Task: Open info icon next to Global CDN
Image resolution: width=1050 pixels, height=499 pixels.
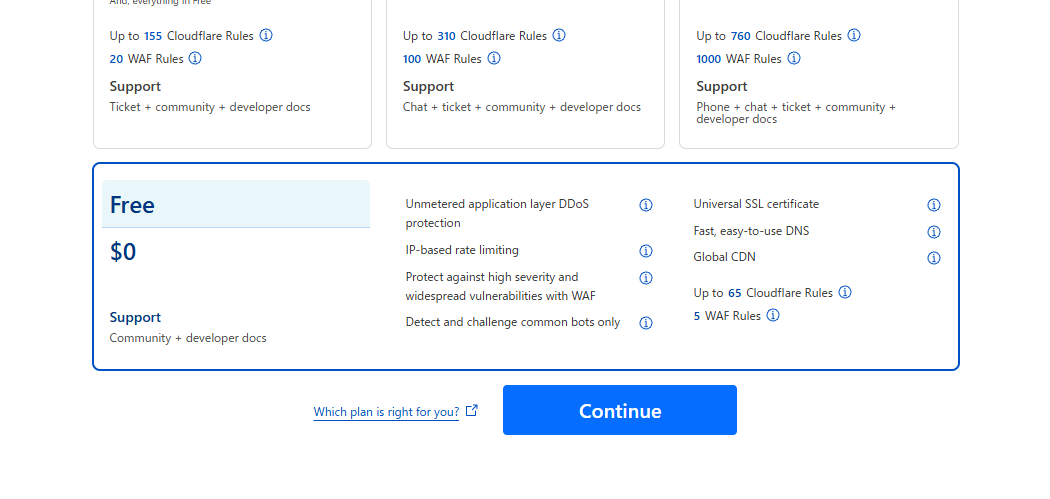Action: 934,258
